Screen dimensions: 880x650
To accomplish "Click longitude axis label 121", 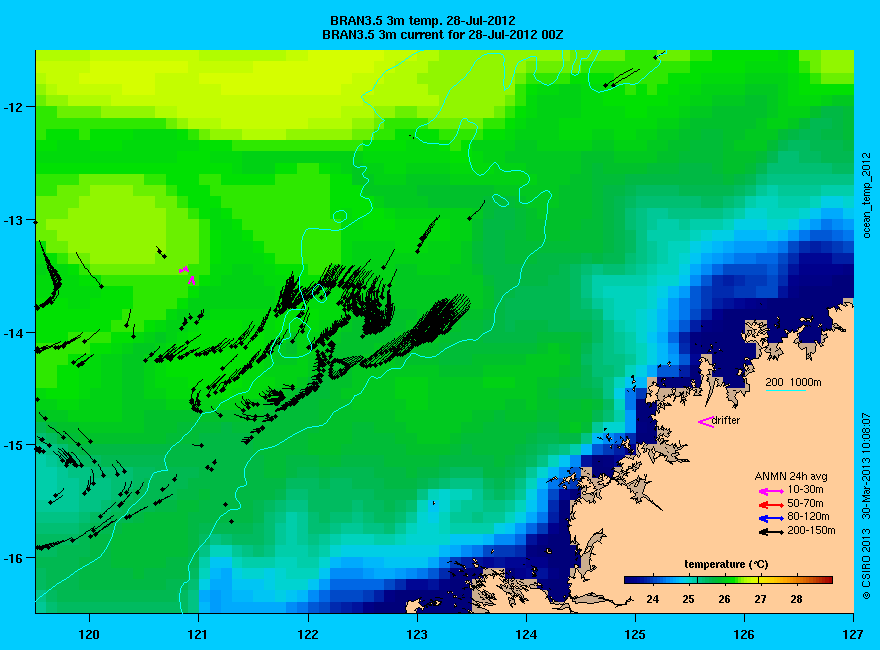I will click(198, 635).
